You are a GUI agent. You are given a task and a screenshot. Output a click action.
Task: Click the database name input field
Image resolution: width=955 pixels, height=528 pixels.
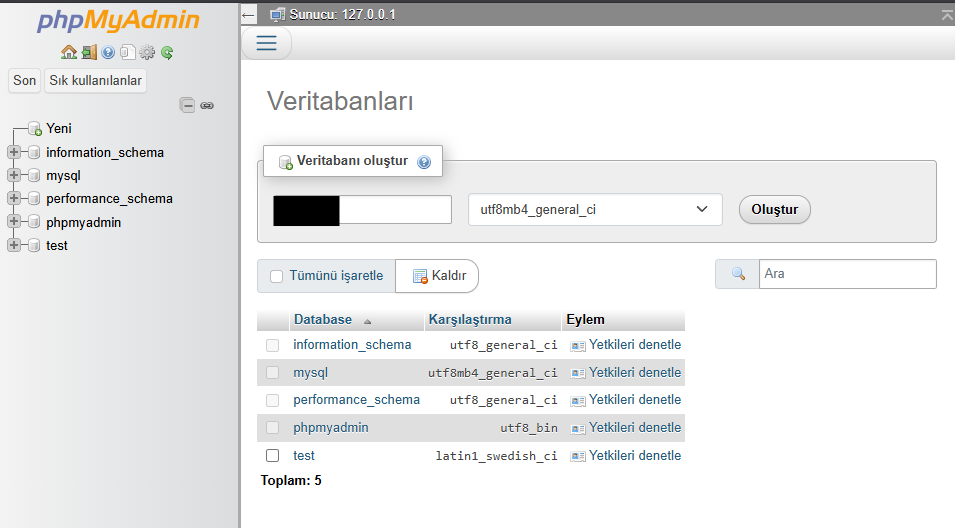coord(362,210)
